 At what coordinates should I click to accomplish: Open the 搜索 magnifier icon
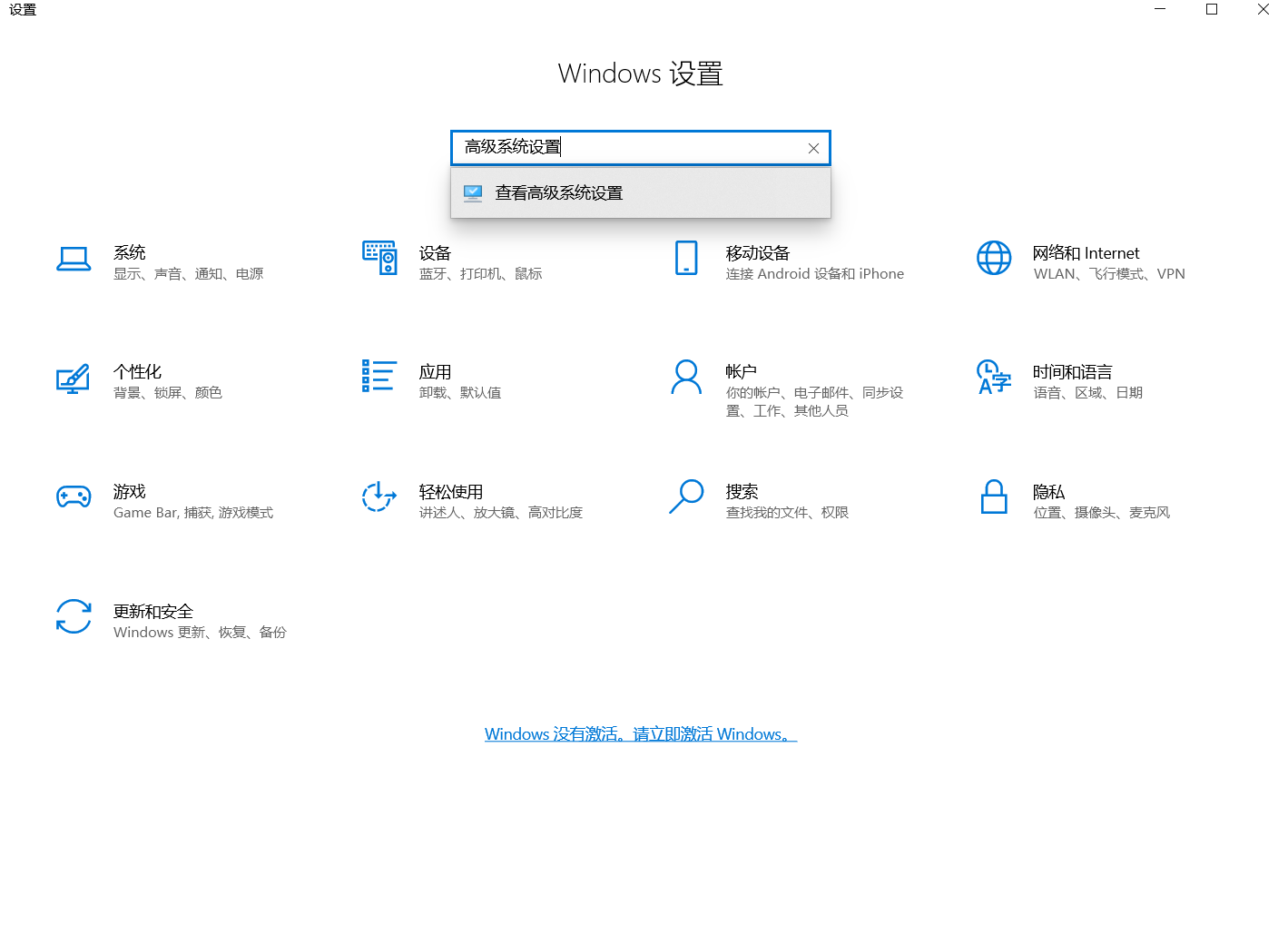pos(686,496)
